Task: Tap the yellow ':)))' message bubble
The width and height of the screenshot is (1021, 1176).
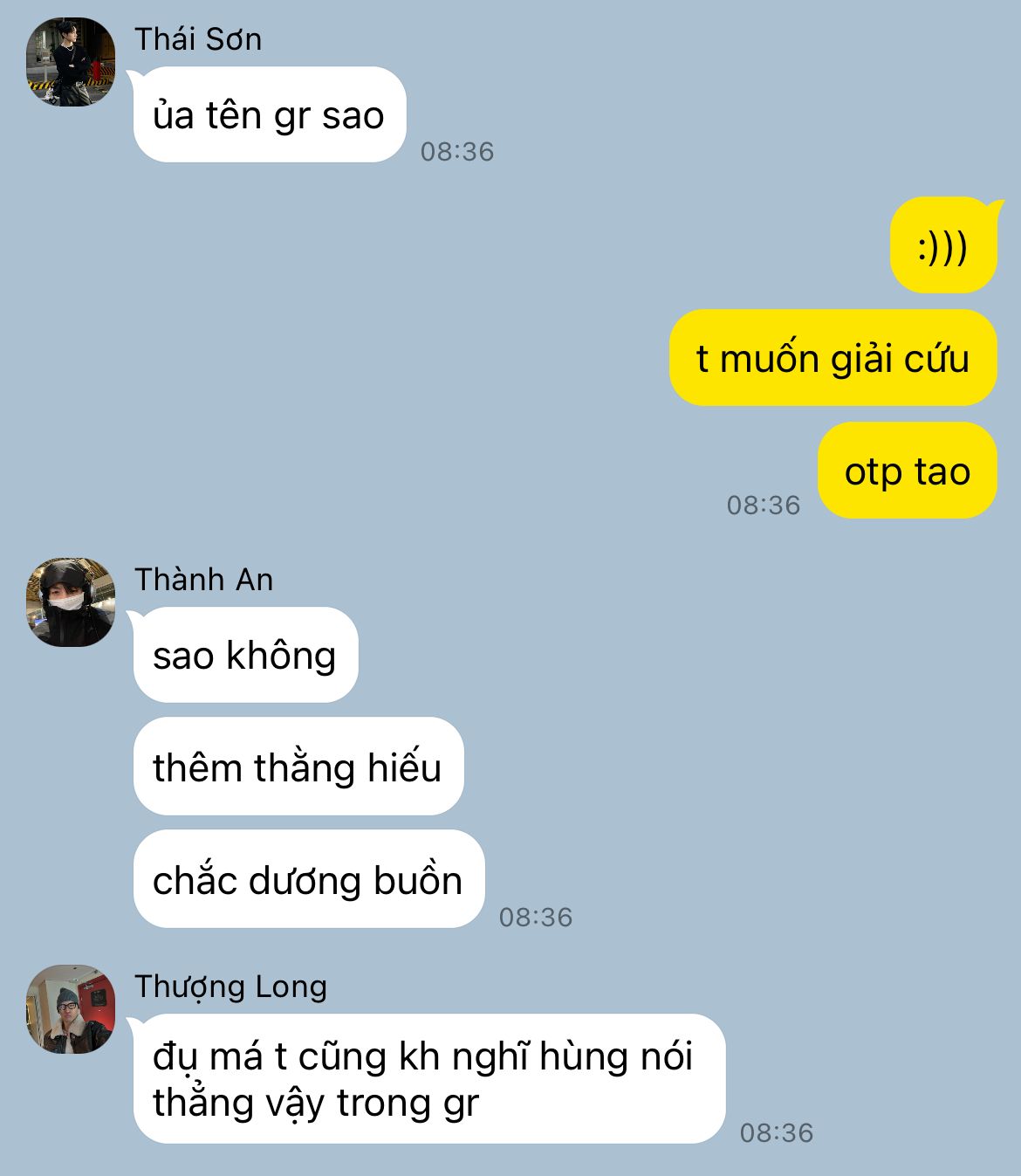Action: [x=943, y=244]
